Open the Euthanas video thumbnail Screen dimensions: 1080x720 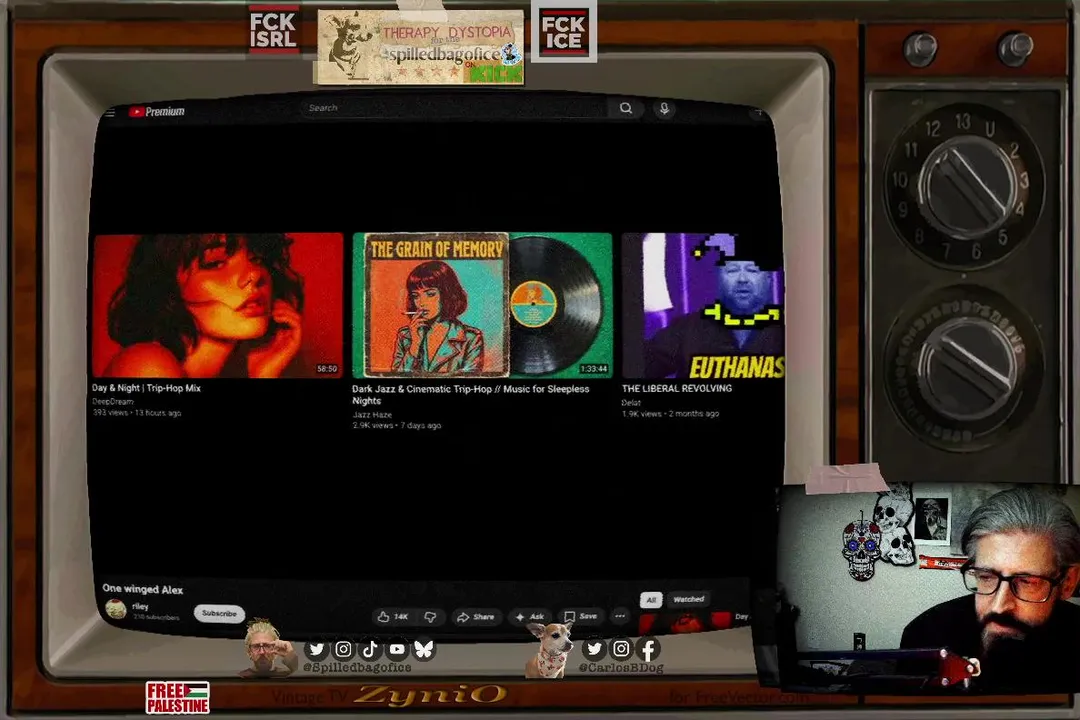click(x=703, y=305)
